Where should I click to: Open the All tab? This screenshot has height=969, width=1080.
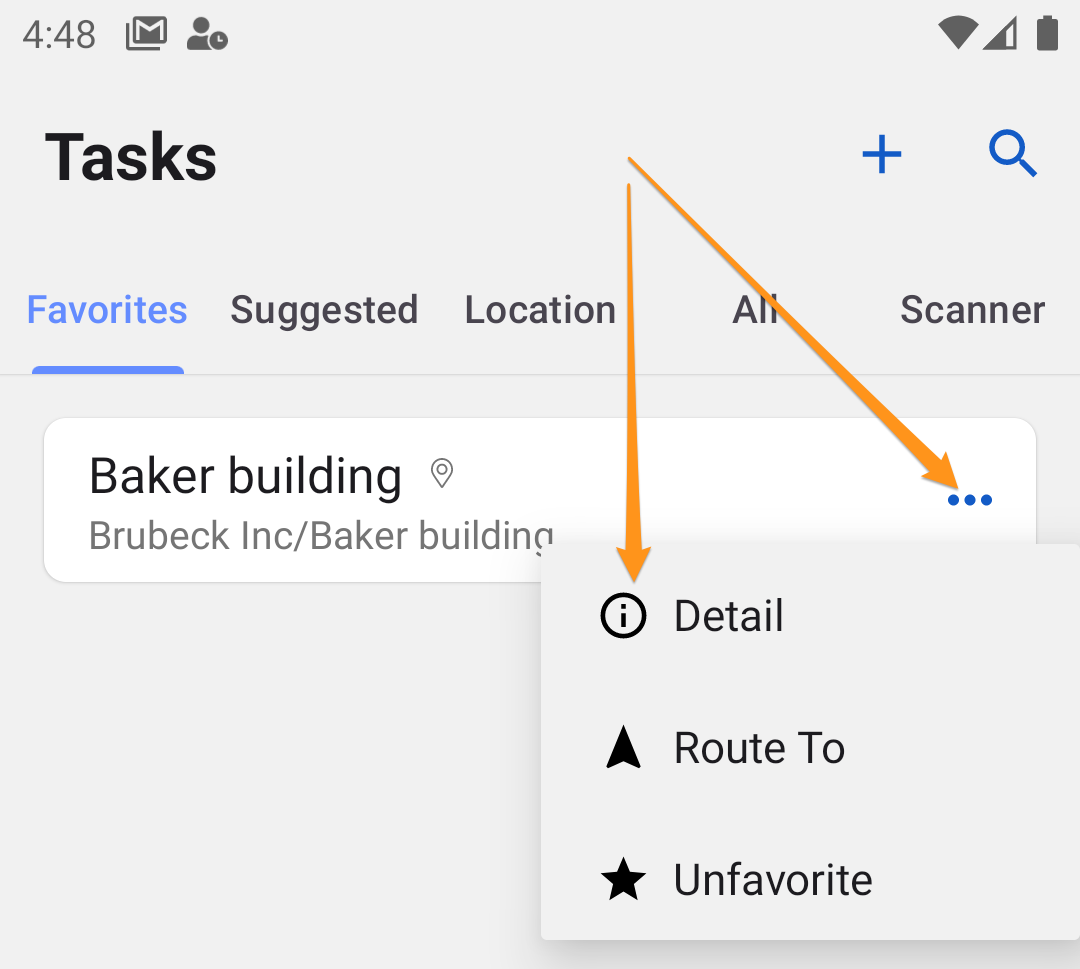point(756,310)
